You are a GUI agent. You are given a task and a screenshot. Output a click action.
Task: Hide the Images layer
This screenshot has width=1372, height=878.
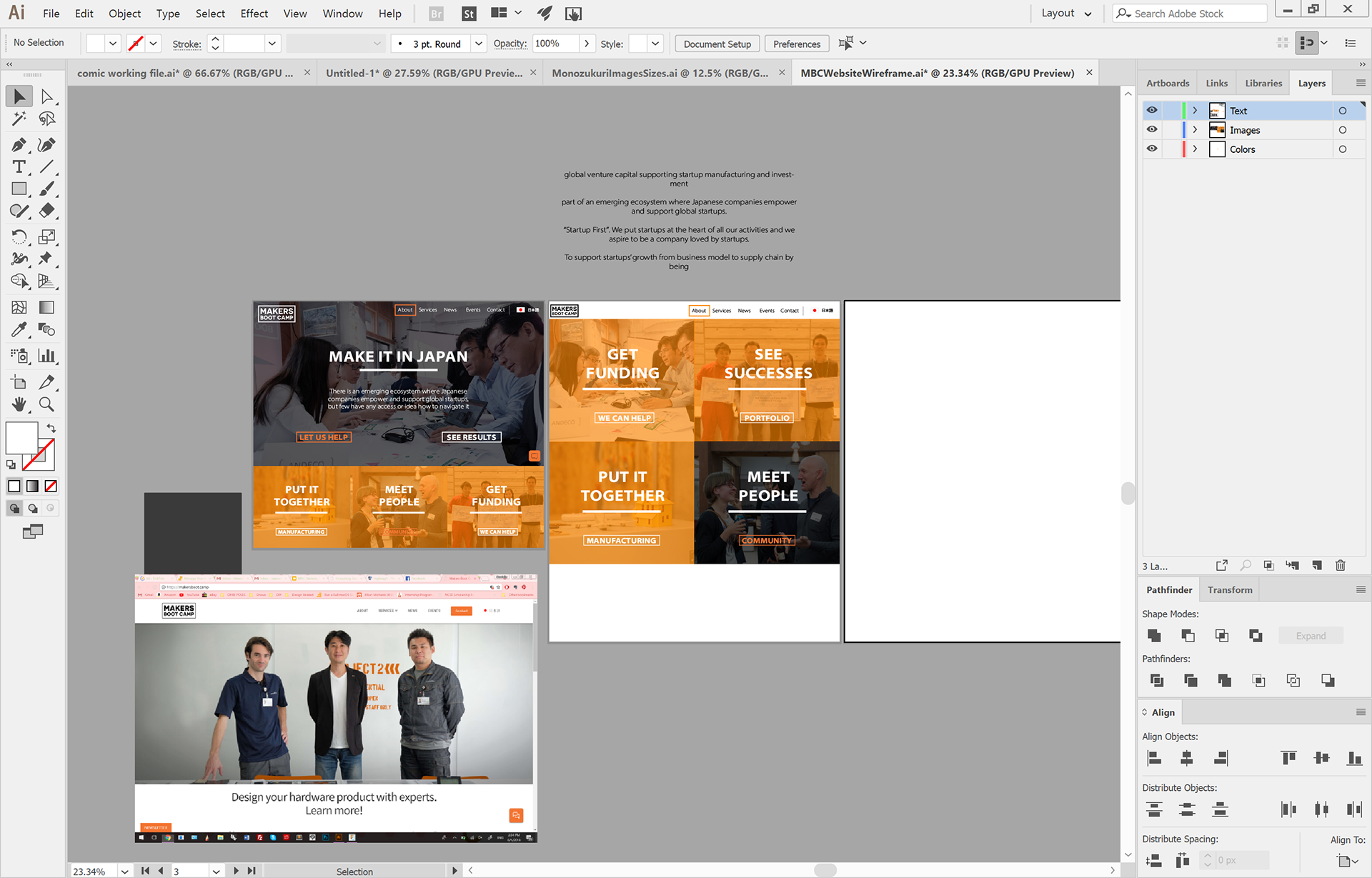tap(1152, 129)
